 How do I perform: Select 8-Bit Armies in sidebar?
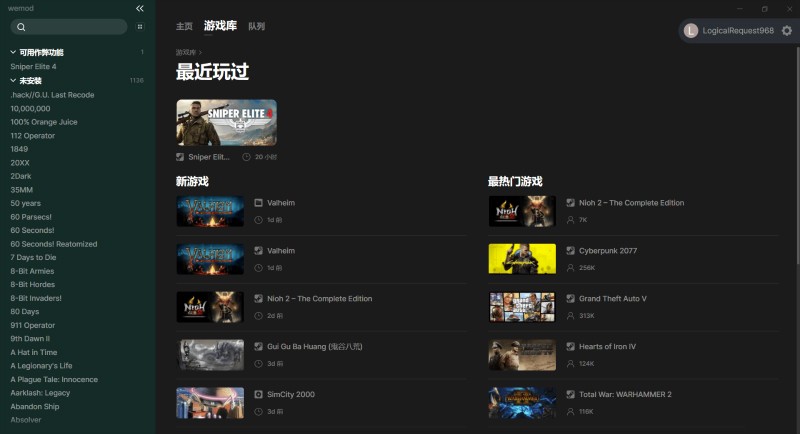pyautogui.click(x=32, y=271)
